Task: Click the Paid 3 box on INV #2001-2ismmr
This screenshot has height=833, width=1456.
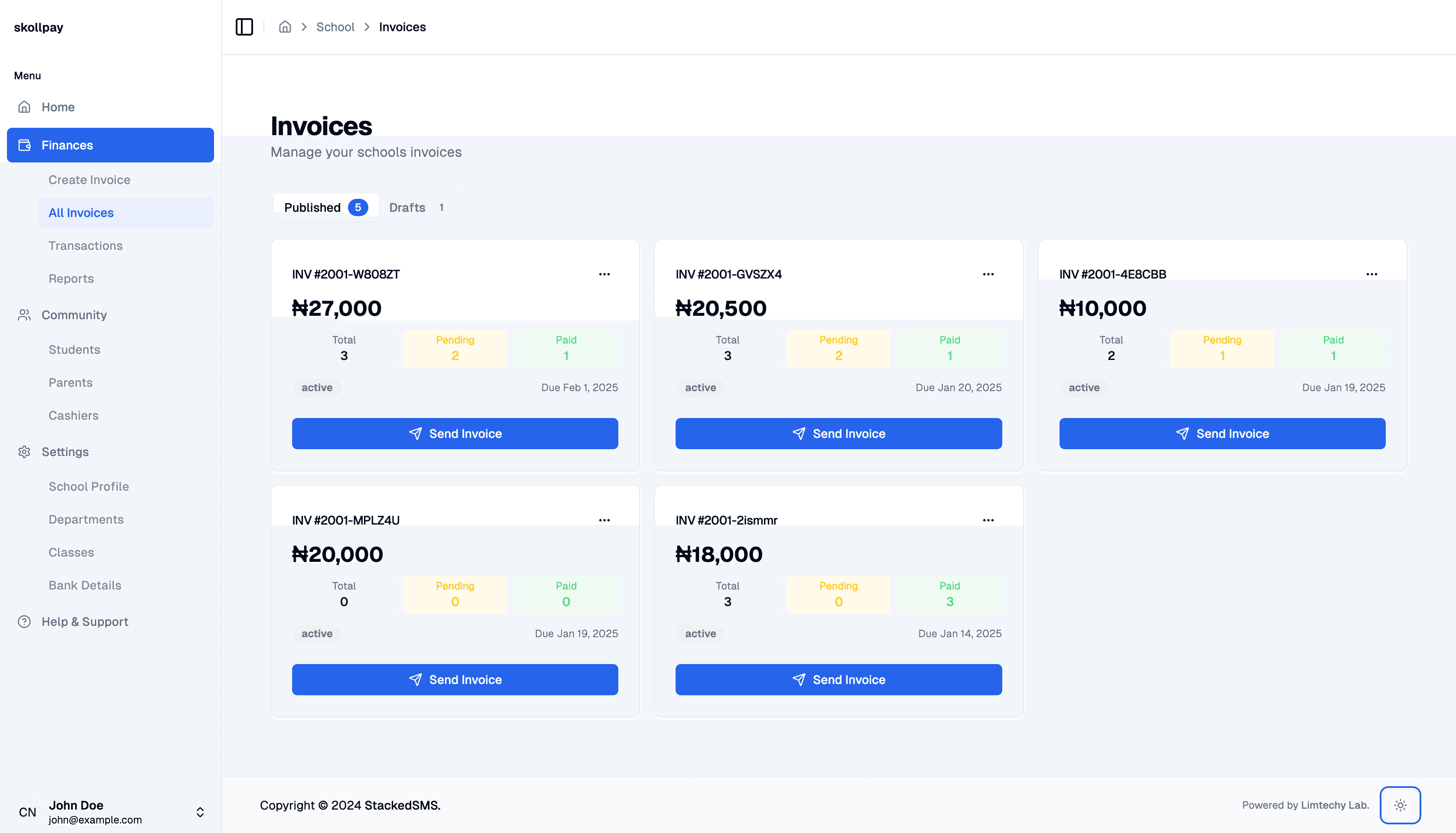Action: click(949, 594)
